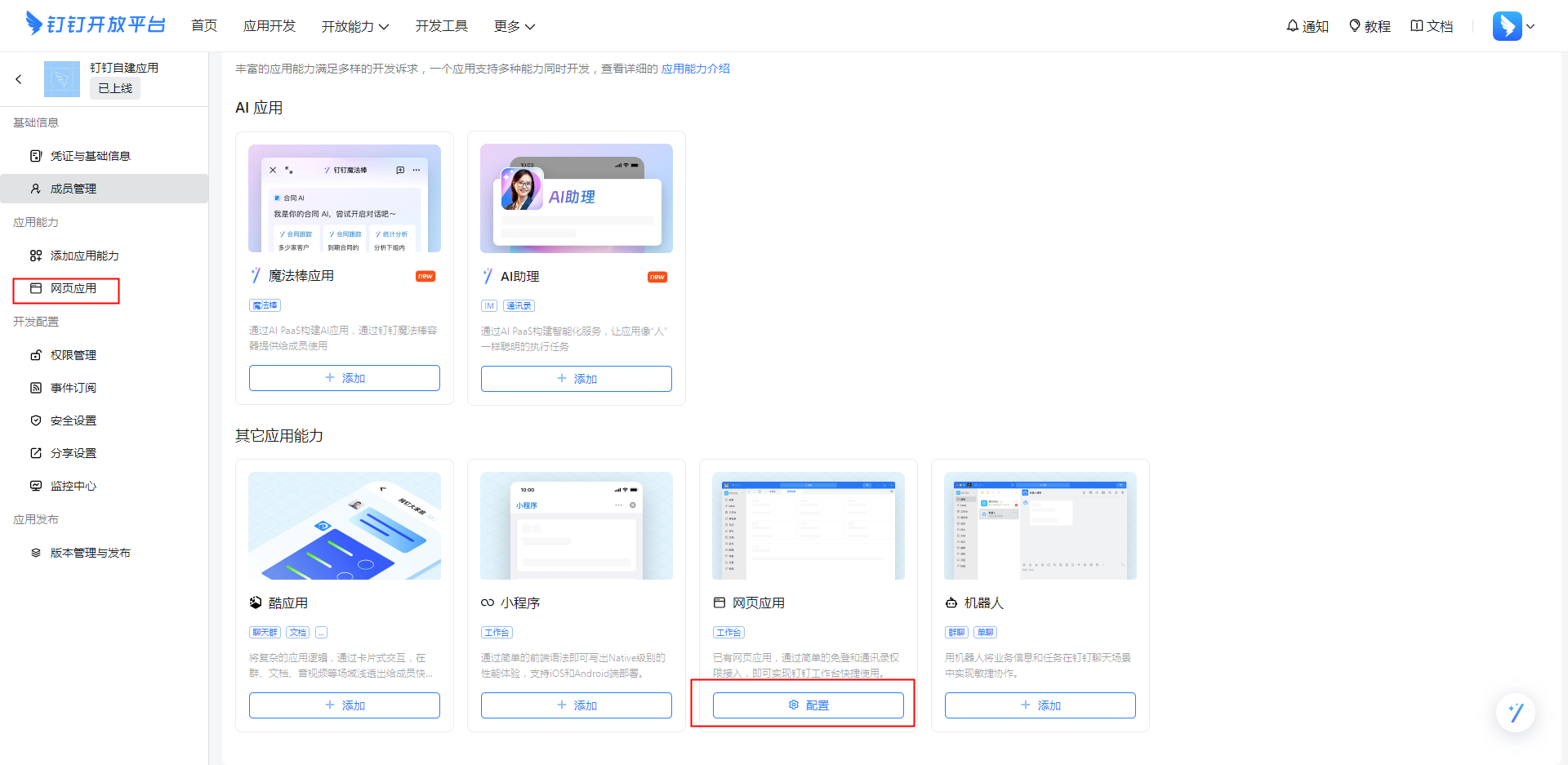The image size is (1568, 765).
Task: Click 配置 for 网页应用
Action: pos(808,705)
